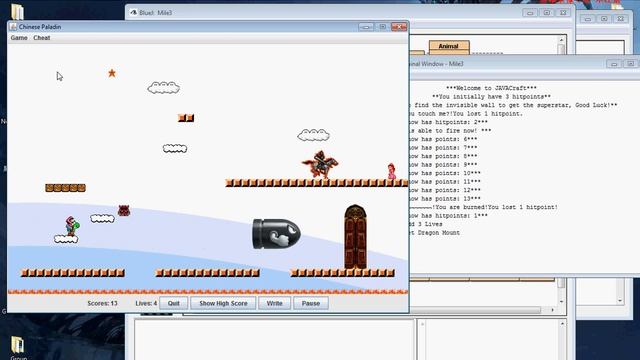
Task: Click the 'has points: 13' terminal line
Action: pyautogui.click(x=445, y=199)
